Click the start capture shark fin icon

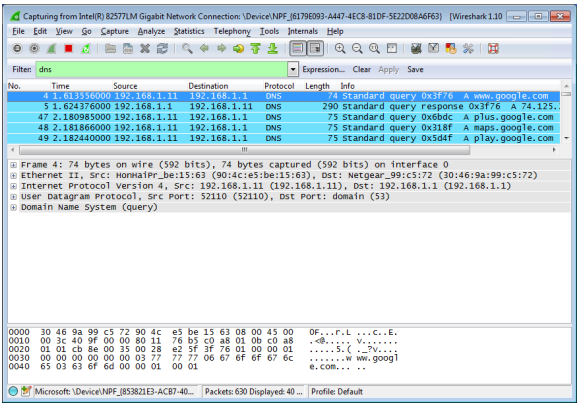[x=51, y=49]
